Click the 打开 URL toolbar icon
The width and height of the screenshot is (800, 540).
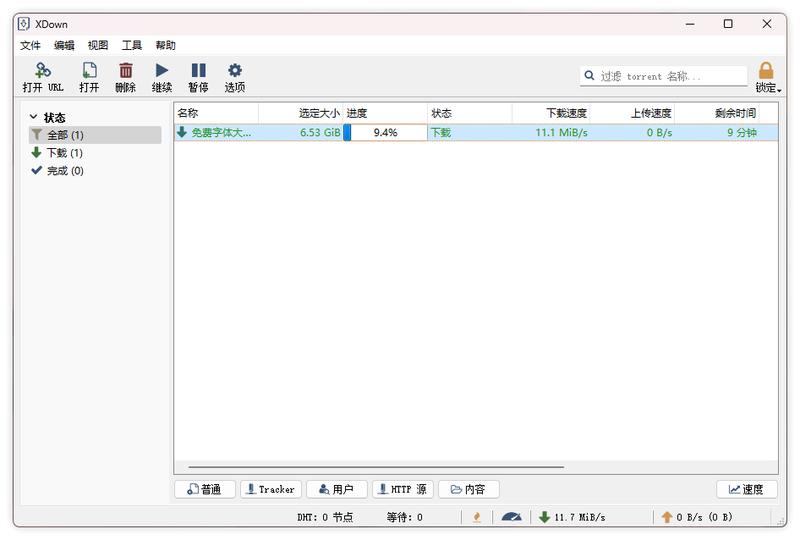(43, 70)
